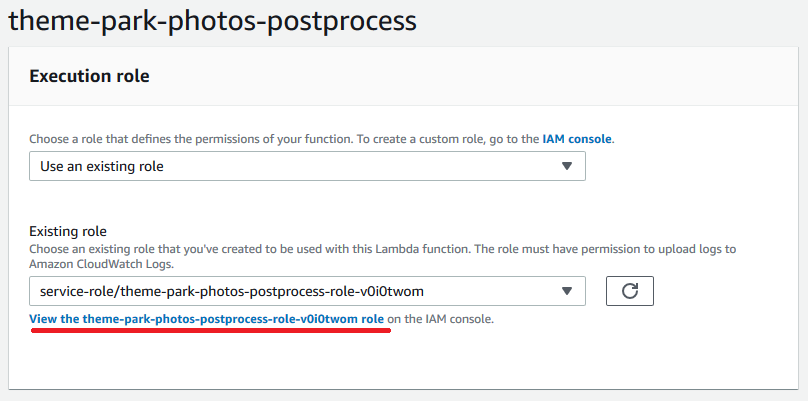
Task: Click the theme-park-photos-postprocess page title
Action: (x=212, y=21)
